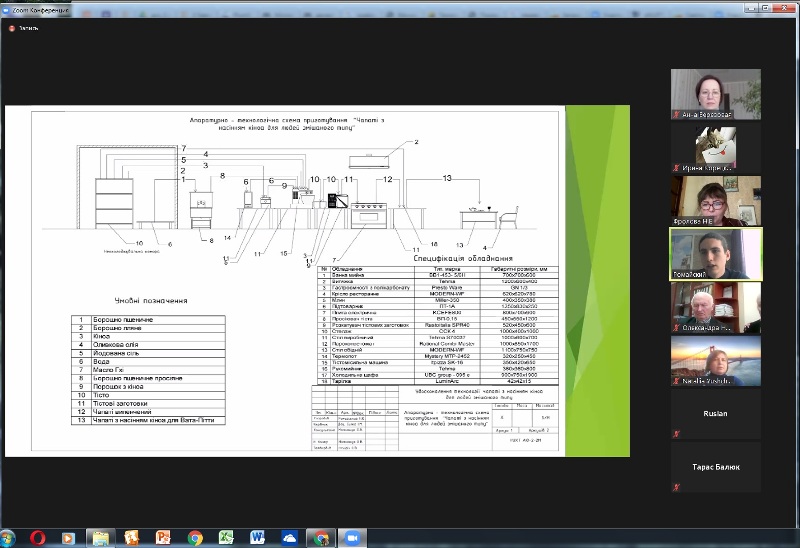Click muted mic icon on cat avatar tile

pyautogui.click(x=677, y=168)
